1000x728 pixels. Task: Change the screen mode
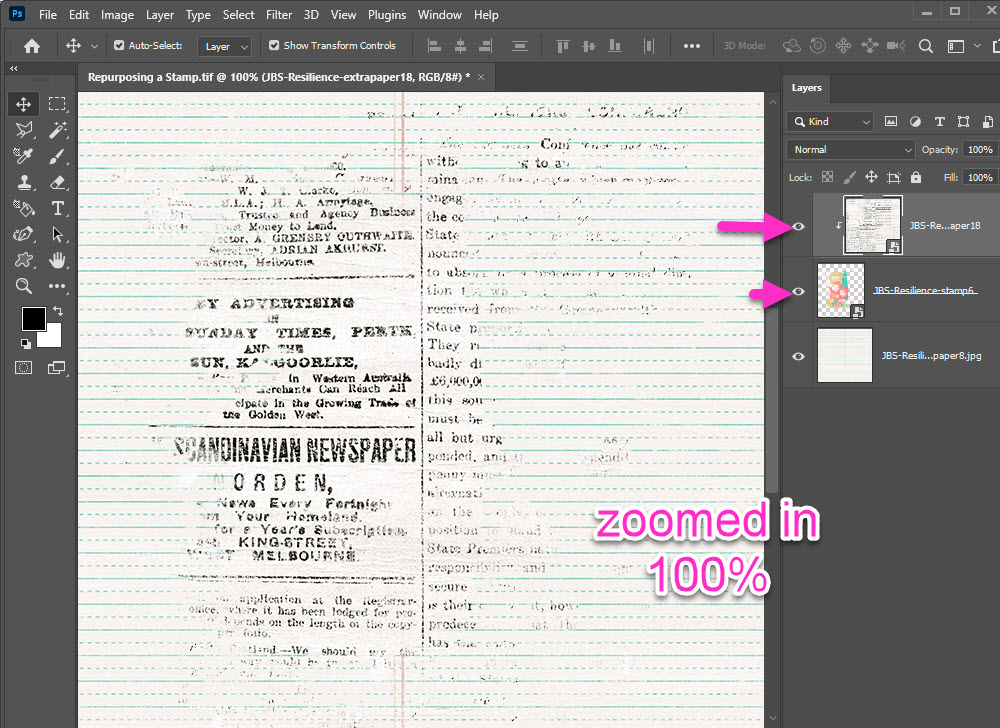pos(57,368)
